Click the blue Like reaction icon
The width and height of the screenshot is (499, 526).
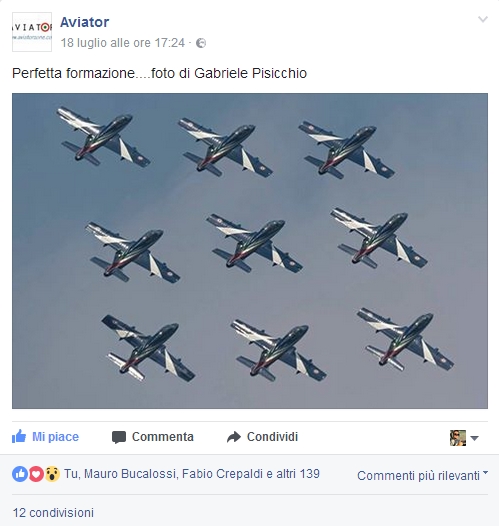tap(20, 474)
